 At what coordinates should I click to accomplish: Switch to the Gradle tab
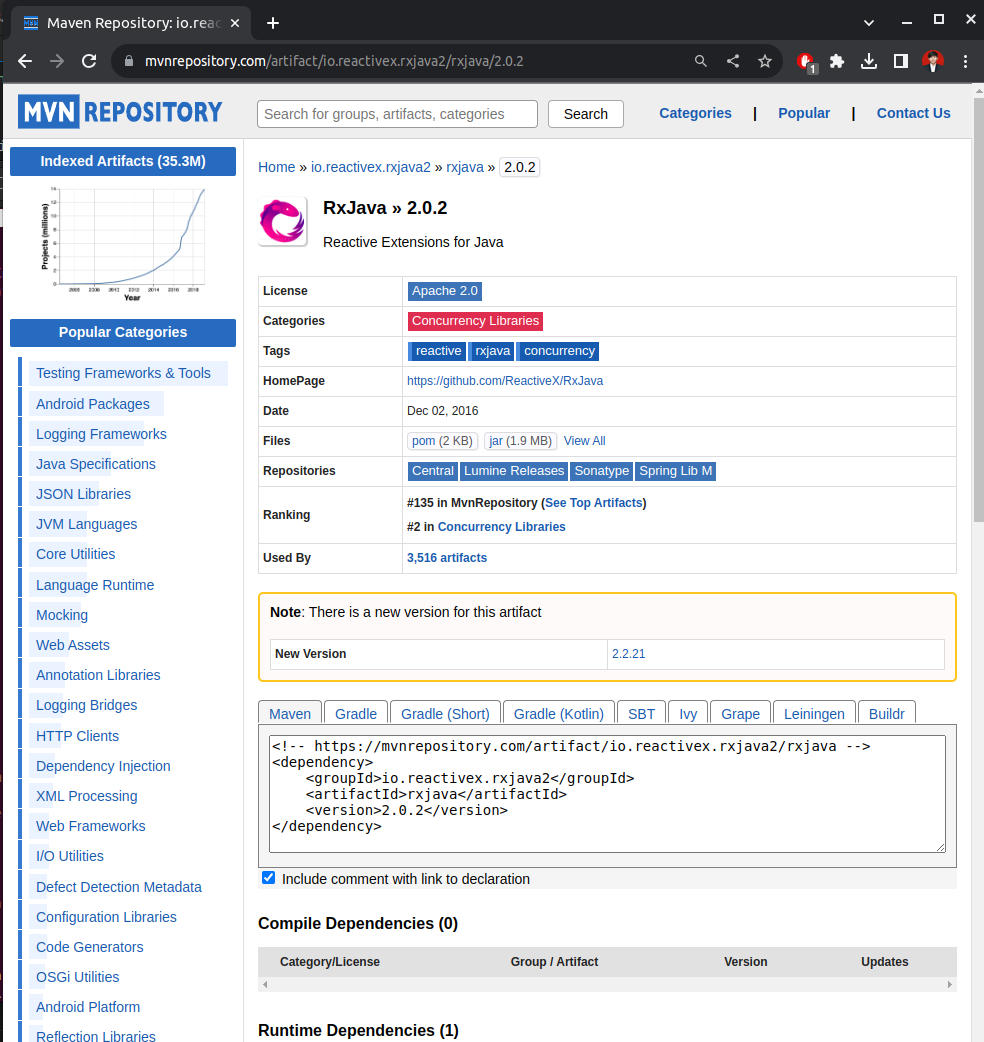click(x=355, y=714)
